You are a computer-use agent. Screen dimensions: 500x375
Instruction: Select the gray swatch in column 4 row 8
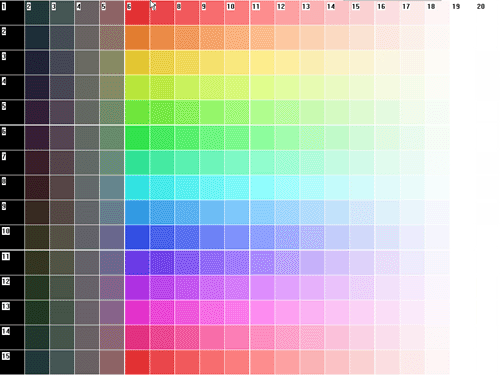click(87, 188)
